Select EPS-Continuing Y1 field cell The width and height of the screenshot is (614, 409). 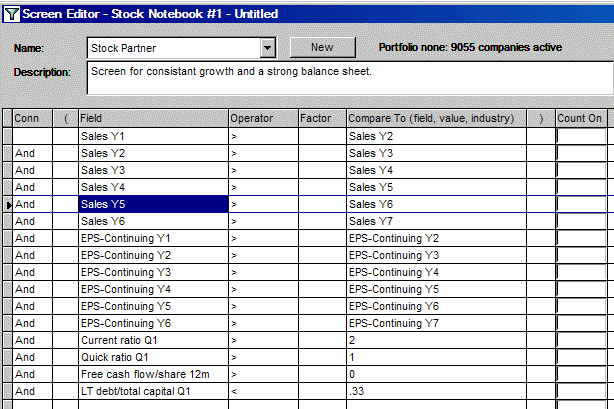(153, 238)
